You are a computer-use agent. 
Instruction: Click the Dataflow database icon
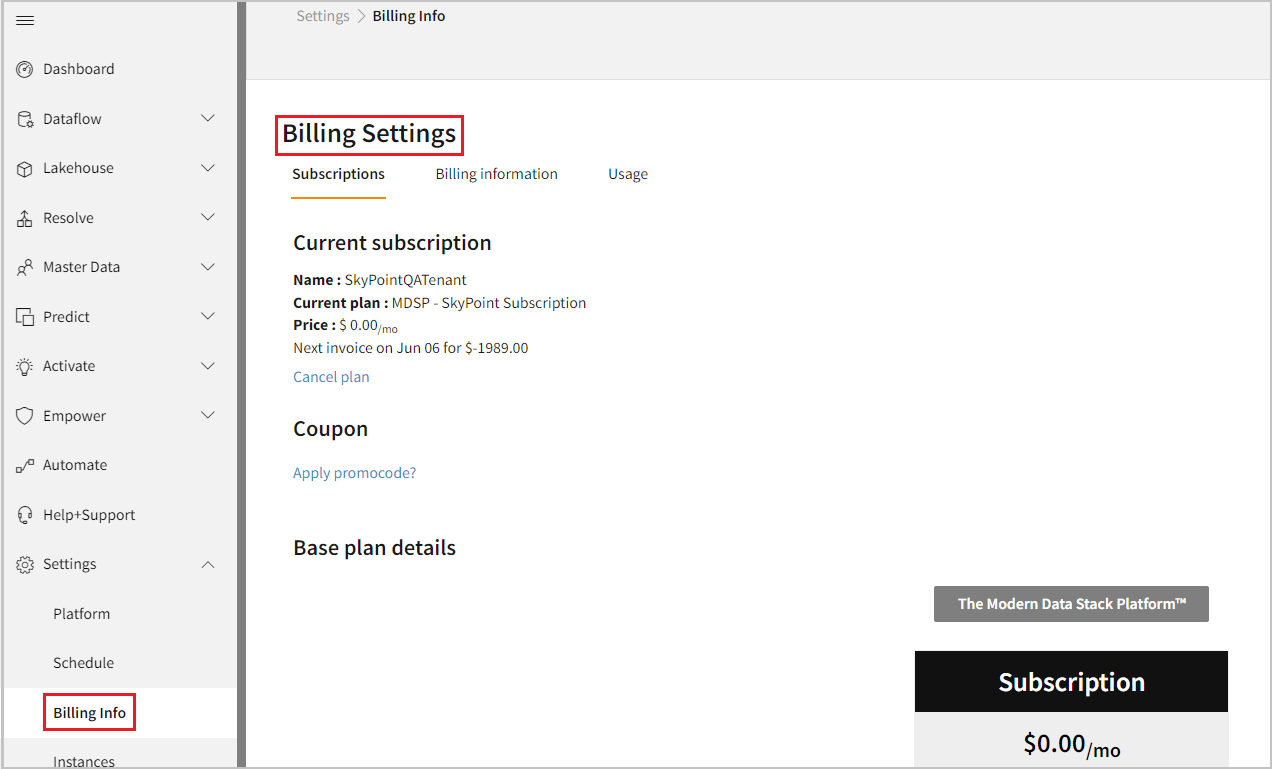coord(25,119)
